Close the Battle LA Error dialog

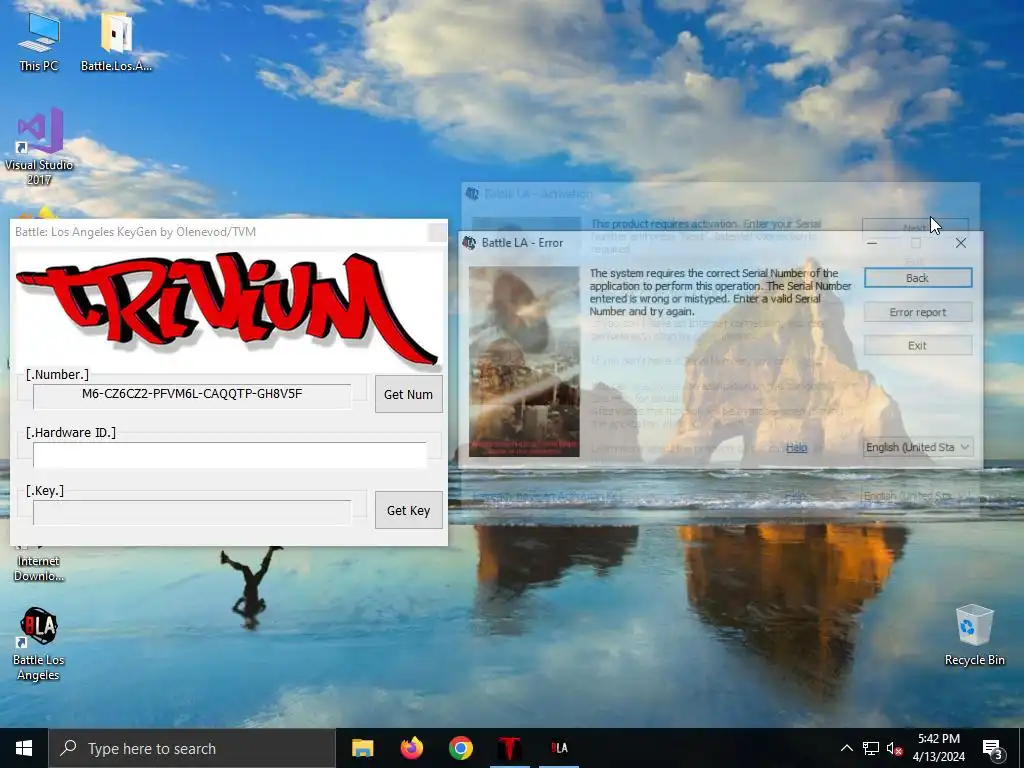(961, 243)
